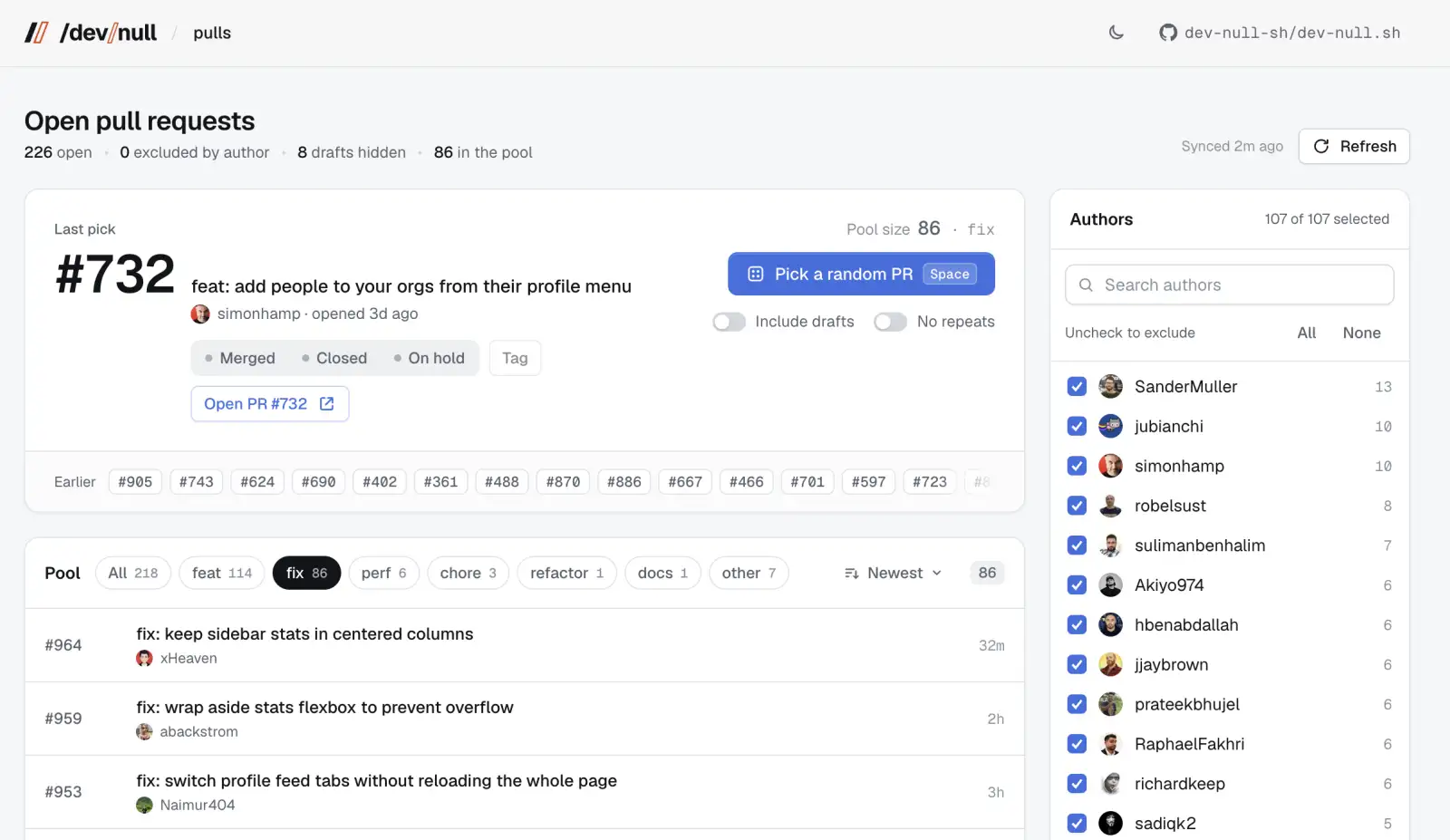
Task: Uncheck the simonhamp author checkbox
Action: (1077, 466)
